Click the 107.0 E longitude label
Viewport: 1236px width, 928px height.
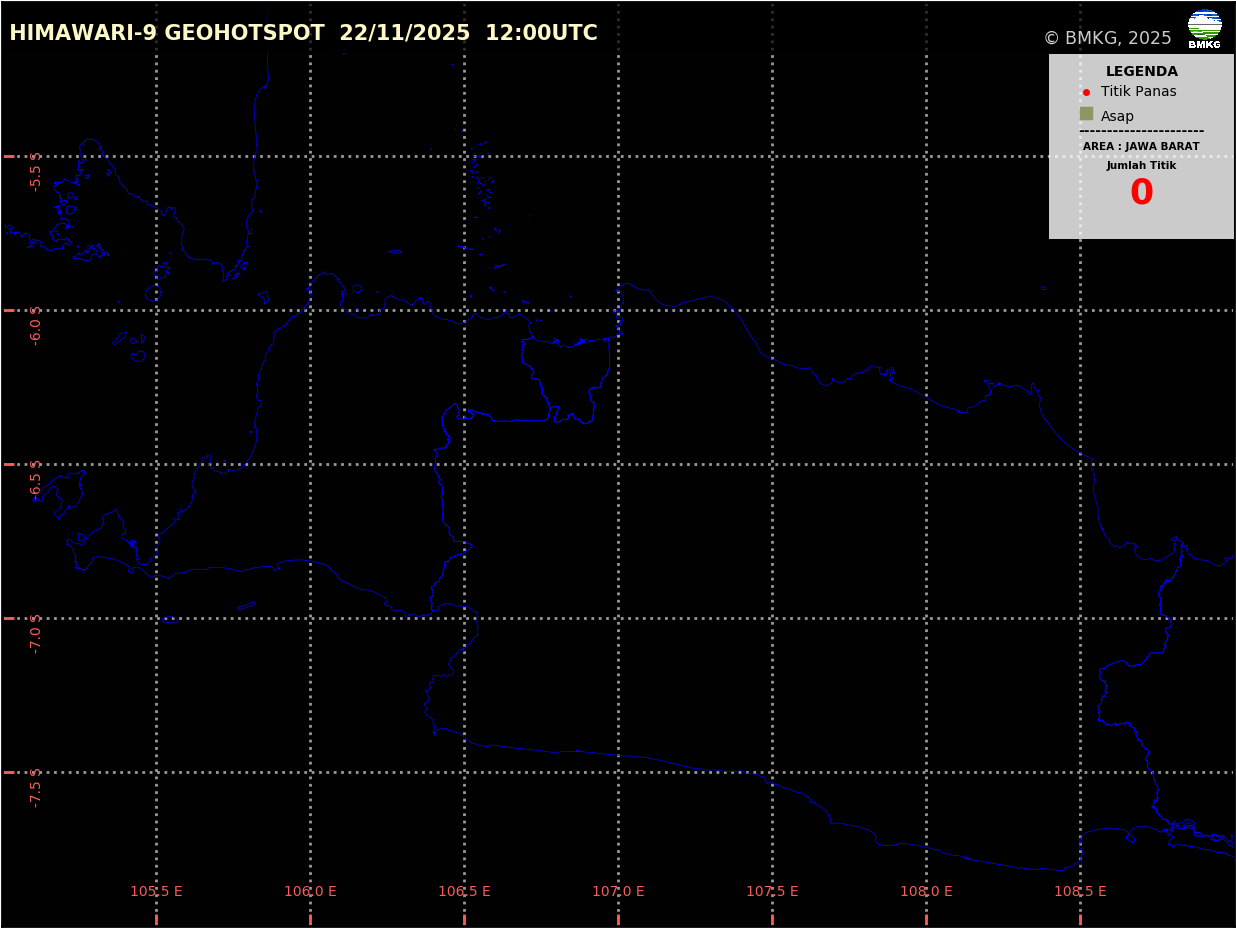[618, 891]
